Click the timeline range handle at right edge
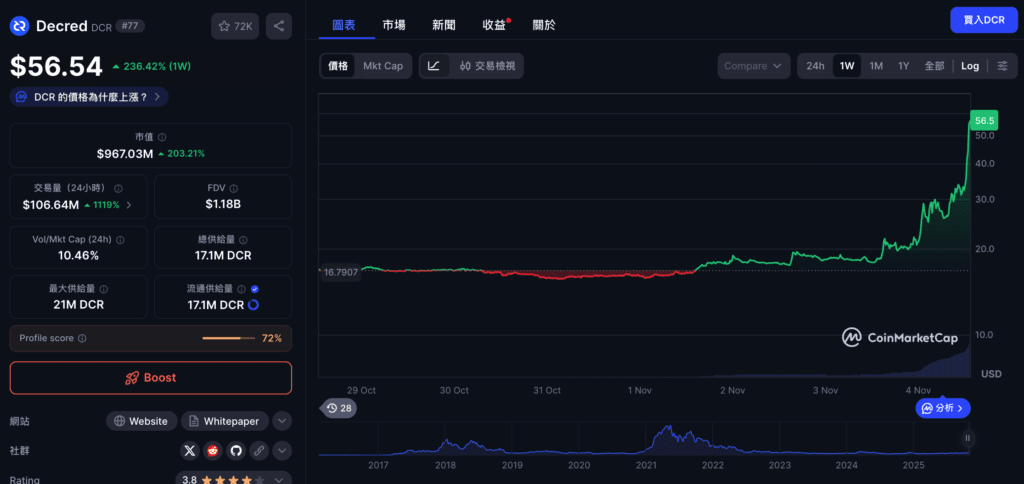 pos(967,438)
